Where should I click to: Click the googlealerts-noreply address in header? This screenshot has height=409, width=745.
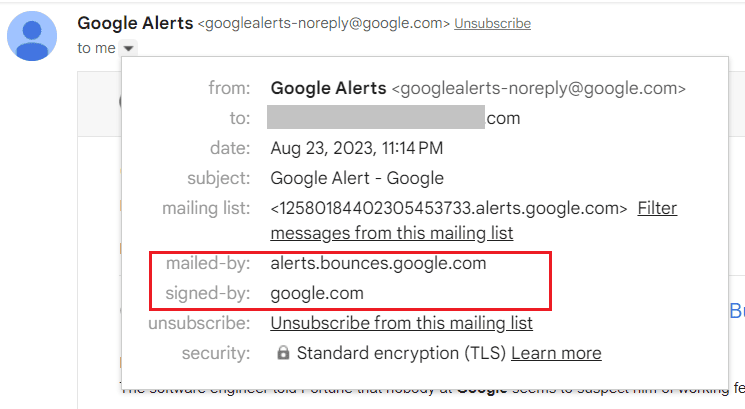[324, 23]
